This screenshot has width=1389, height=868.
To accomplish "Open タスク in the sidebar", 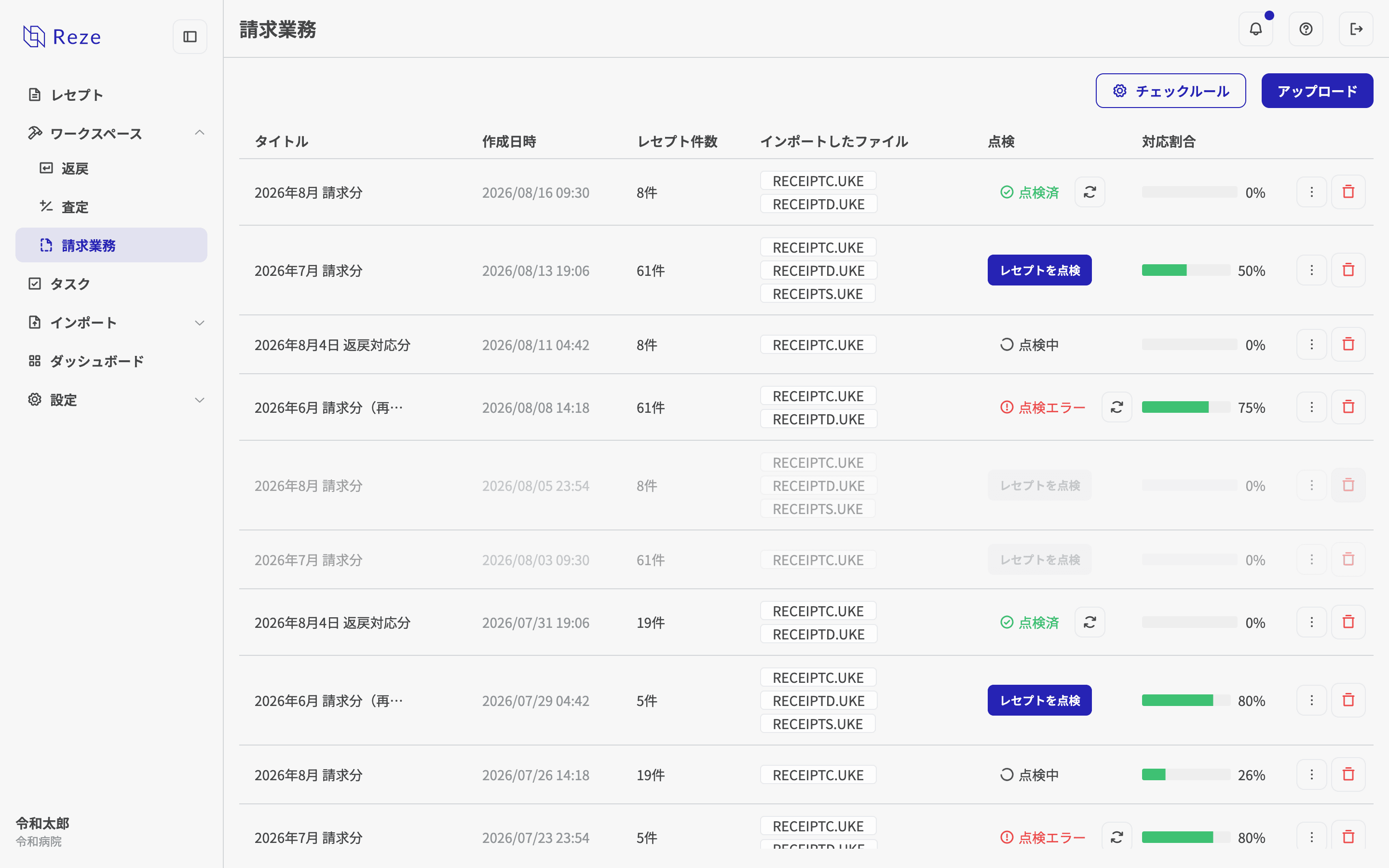I will (x=111, y=284).
